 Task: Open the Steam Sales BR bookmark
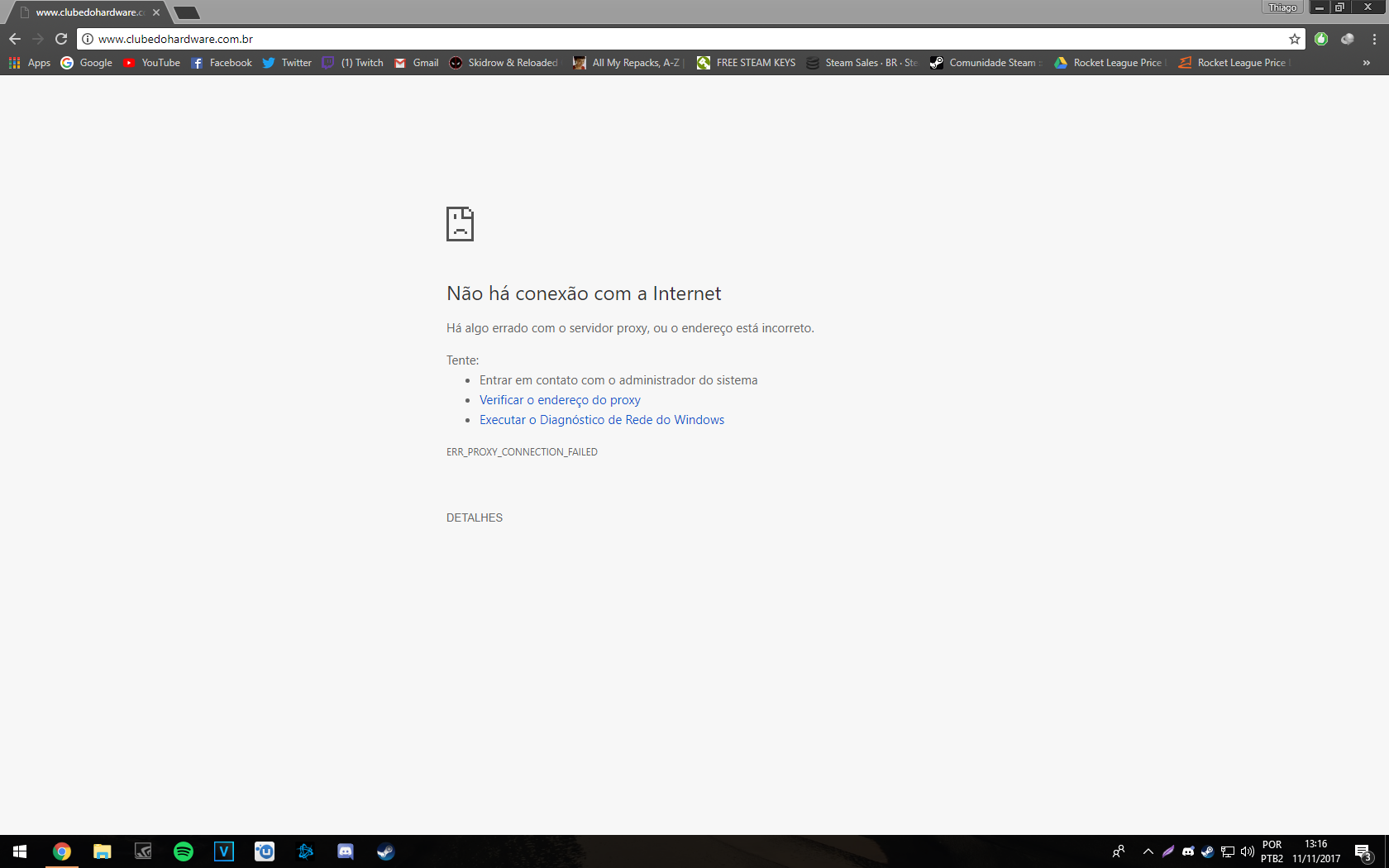[x=862, y=63]
